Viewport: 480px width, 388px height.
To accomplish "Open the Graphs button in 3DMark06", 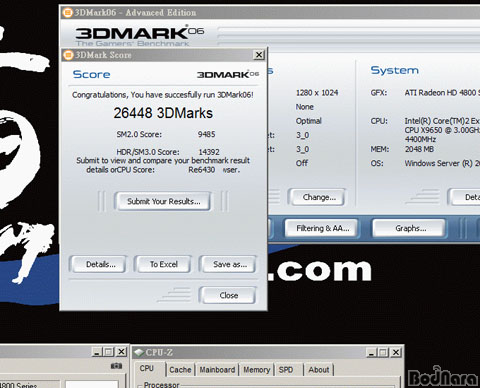I will click(x=409, y=228).
